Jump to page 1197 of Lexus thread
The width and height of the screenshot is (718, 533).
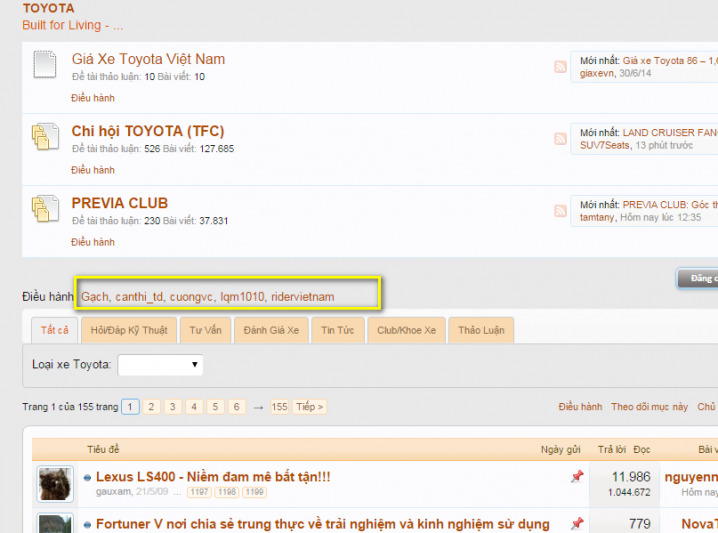click(199, 492)
